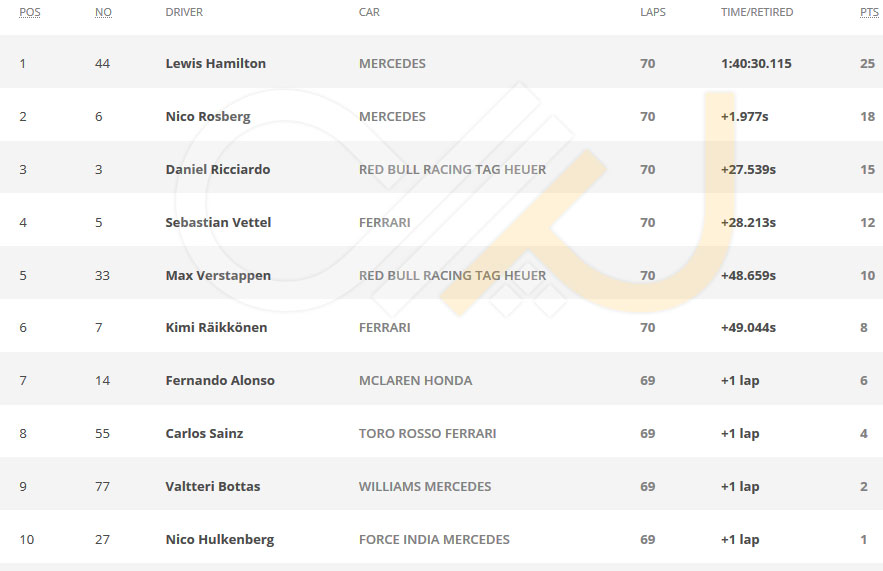Click Valtteri Bottas's name

coord(213,487)
